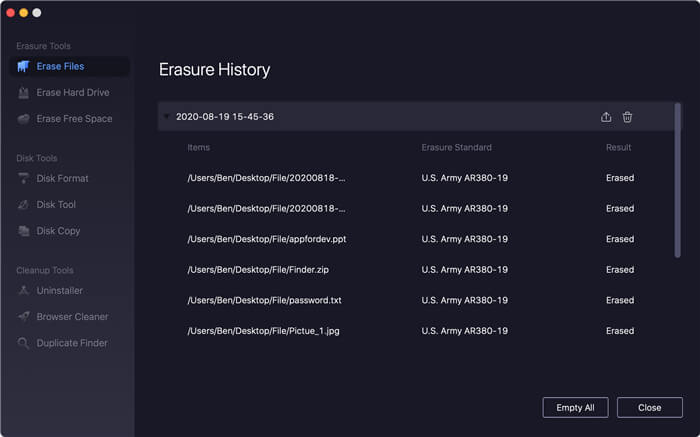Click the Close button
Viewport: 700px width, 437px height.
(x=650, y=408)
